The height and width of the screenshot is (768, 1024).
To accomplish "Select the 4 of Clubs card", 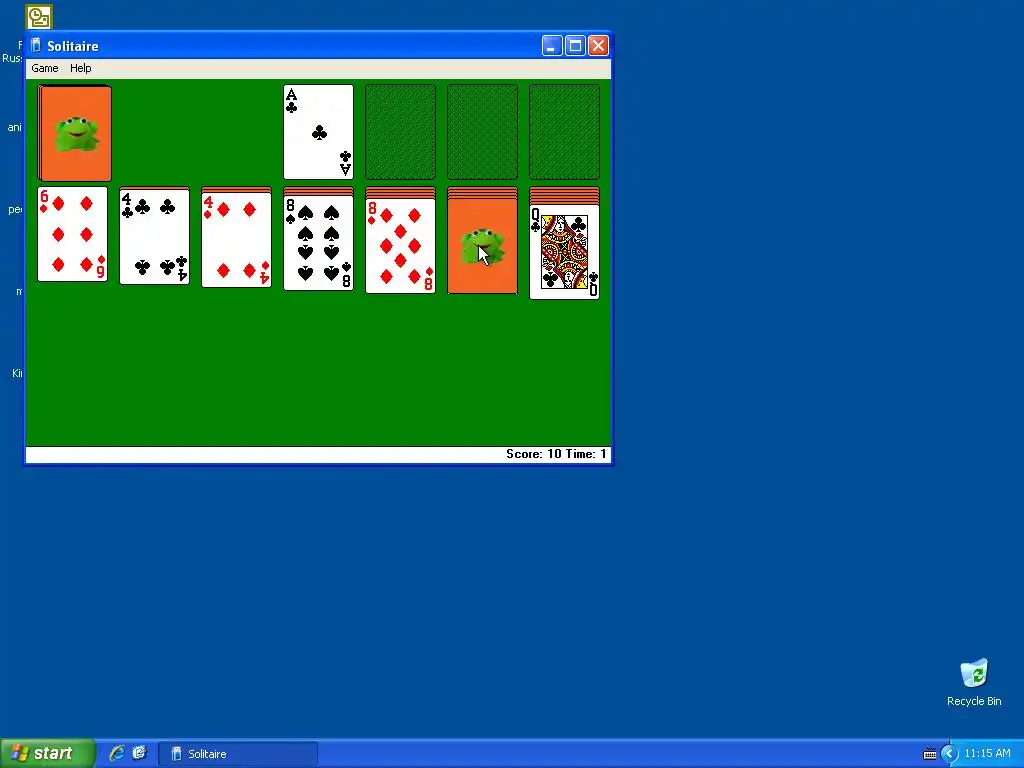I will [155, 237].
